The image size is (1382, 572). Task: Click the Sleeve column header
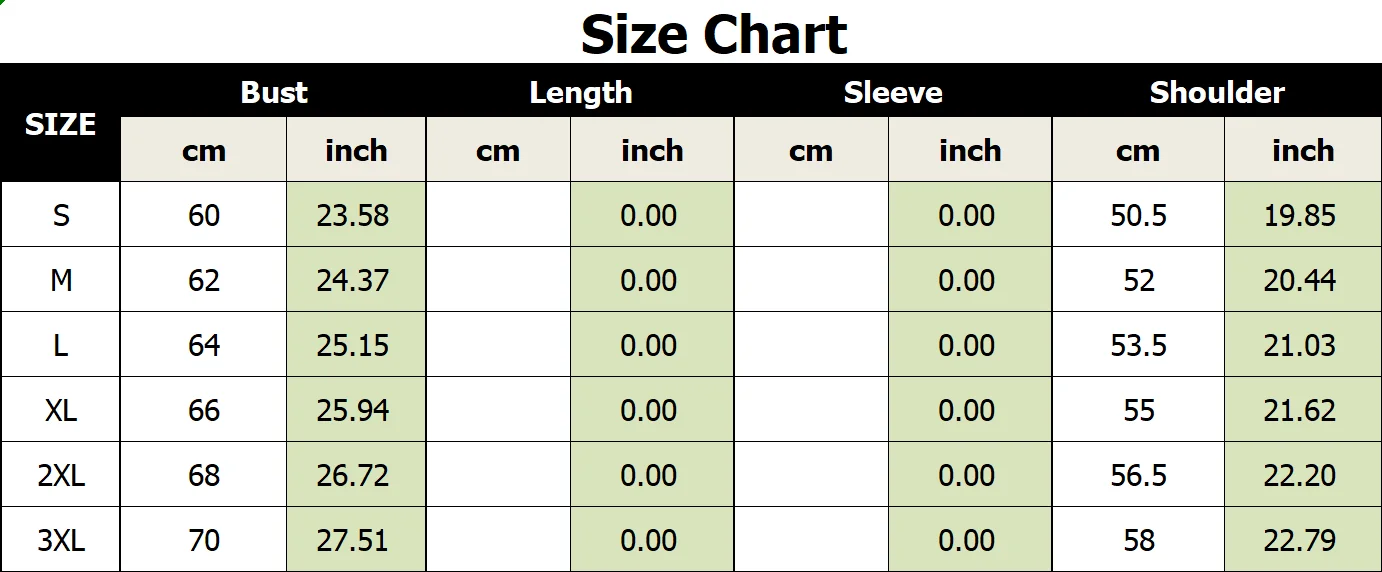coord(893,92)
